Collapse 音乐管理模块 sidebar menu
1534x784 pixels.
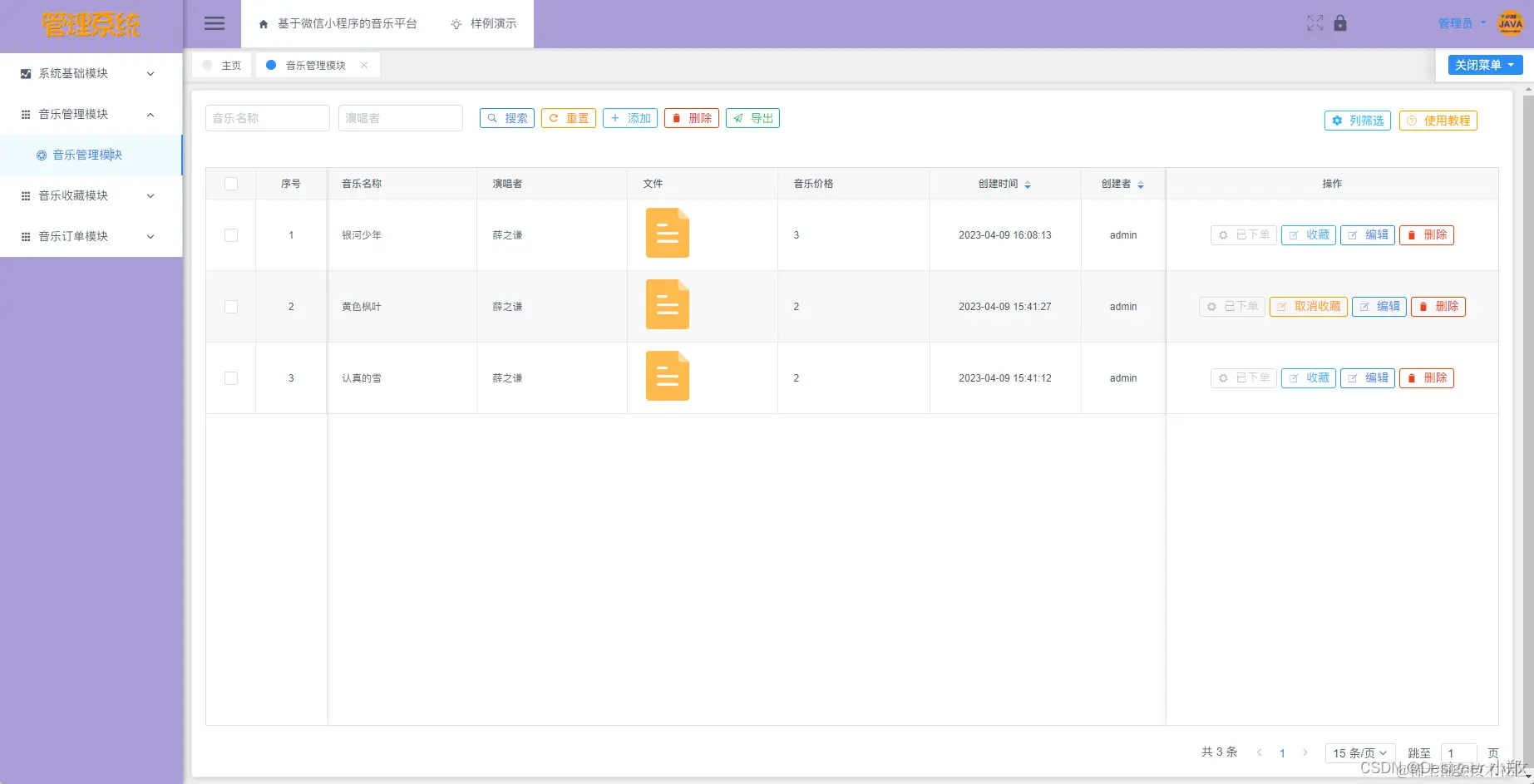click(91, 114)
